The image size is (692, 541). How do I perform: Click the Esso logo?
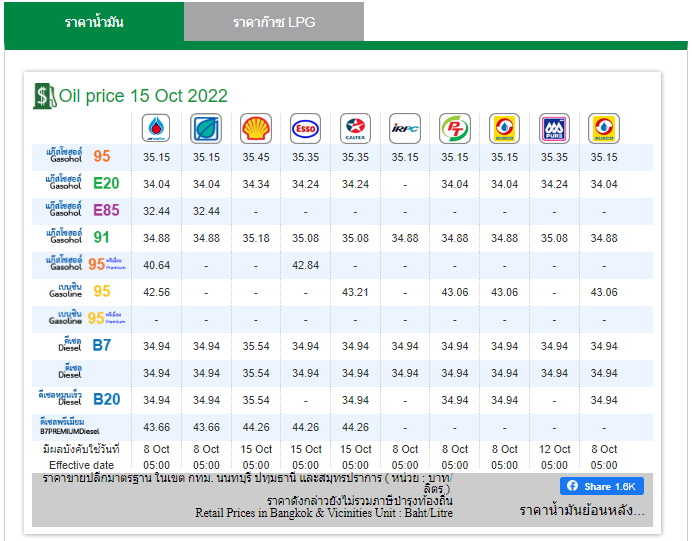305,128
